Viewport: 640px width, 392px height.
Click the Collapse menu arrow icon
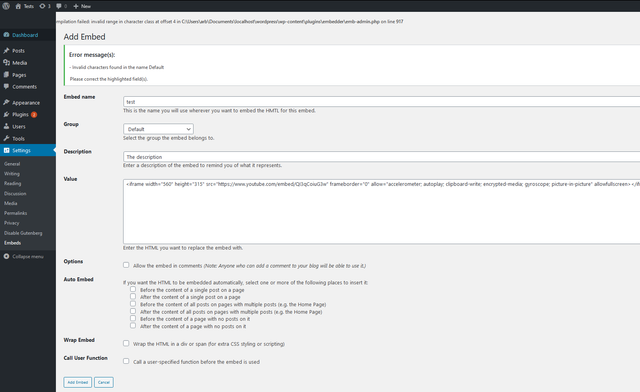pyautogui.click(x=6, y=256)
